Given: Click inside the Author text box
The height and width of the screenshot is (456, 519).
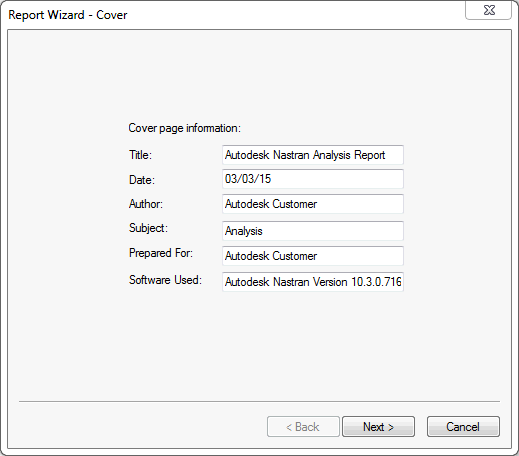Looking at the screenshot, I should click(313, 204).
